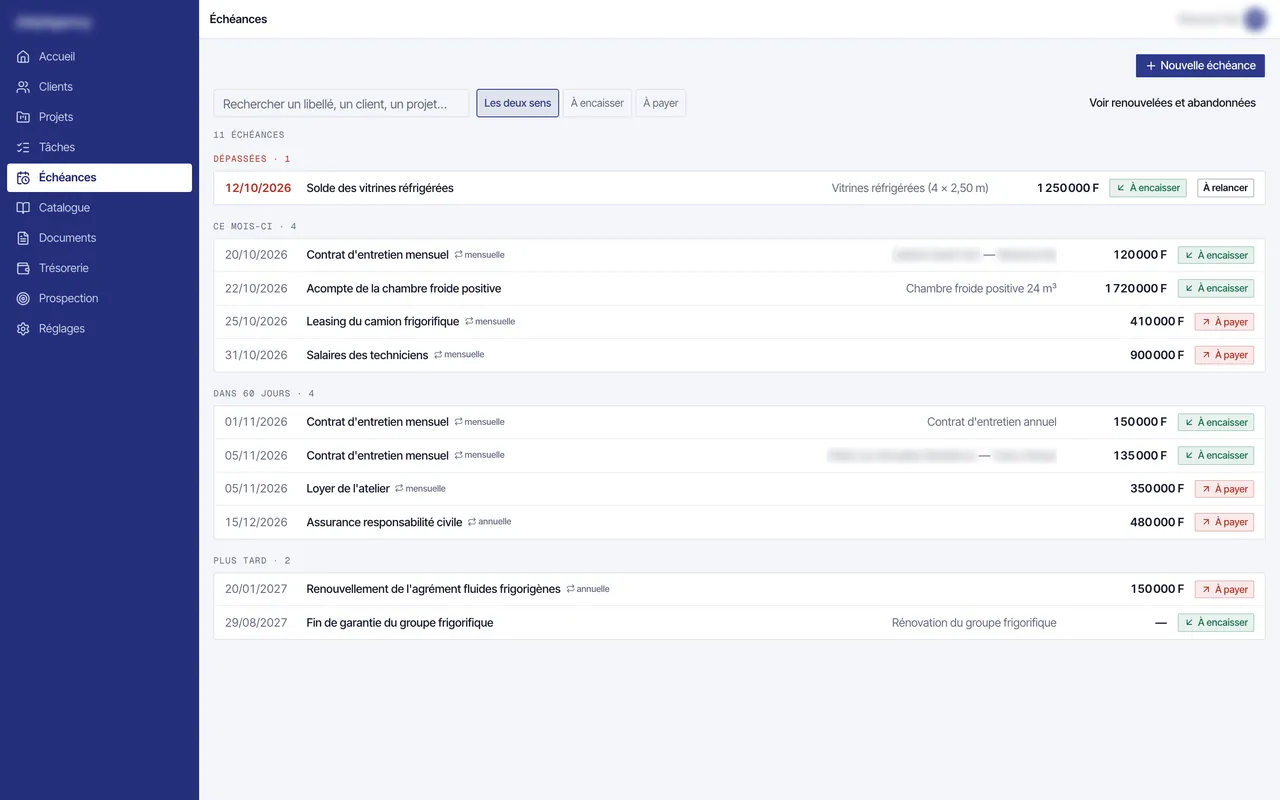
Task: Filter by 'À payer' toggle button
Action: tap(661, 103)
